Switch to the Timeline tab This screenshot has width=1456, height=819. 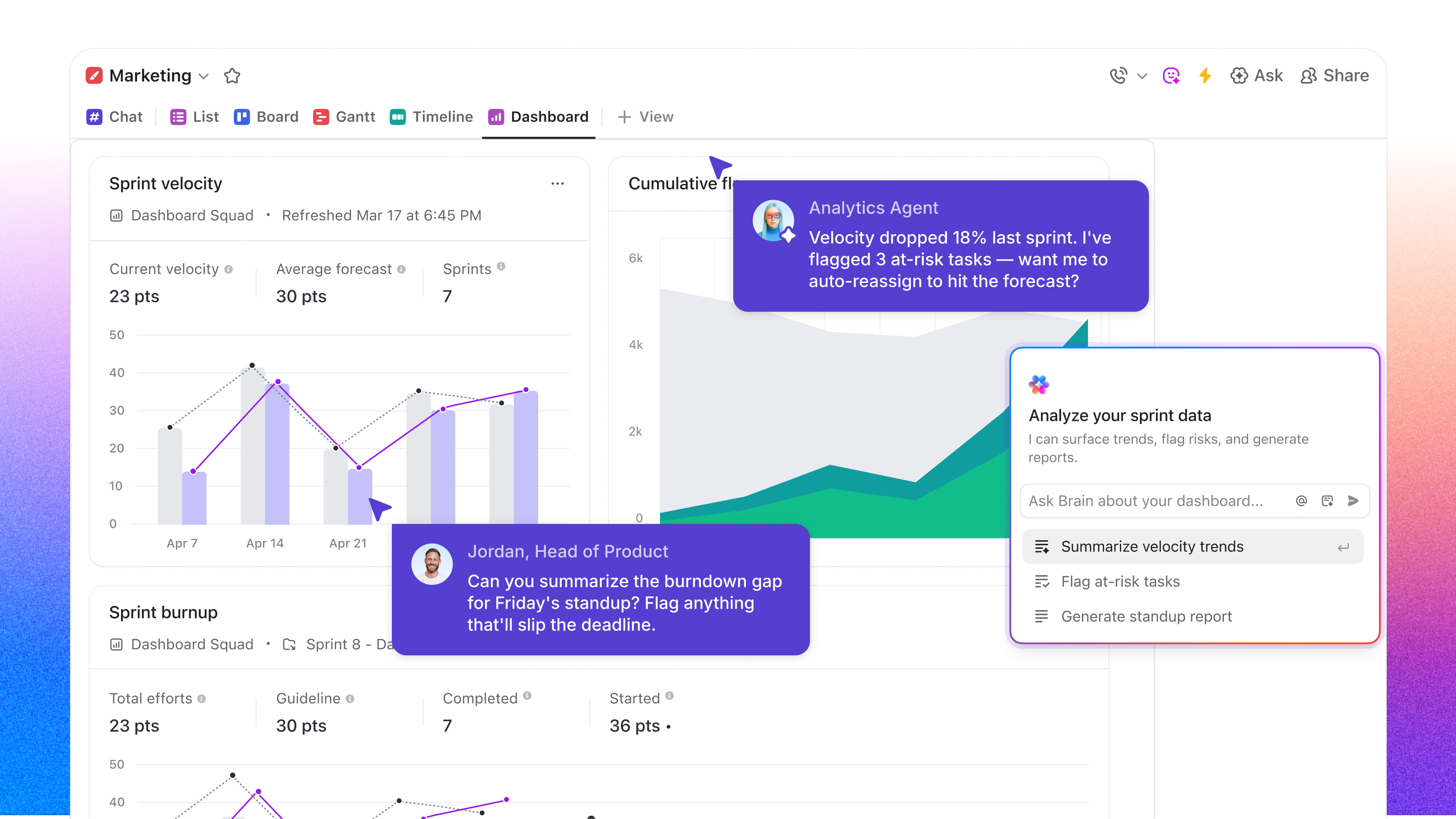click(x=431, y=117)
